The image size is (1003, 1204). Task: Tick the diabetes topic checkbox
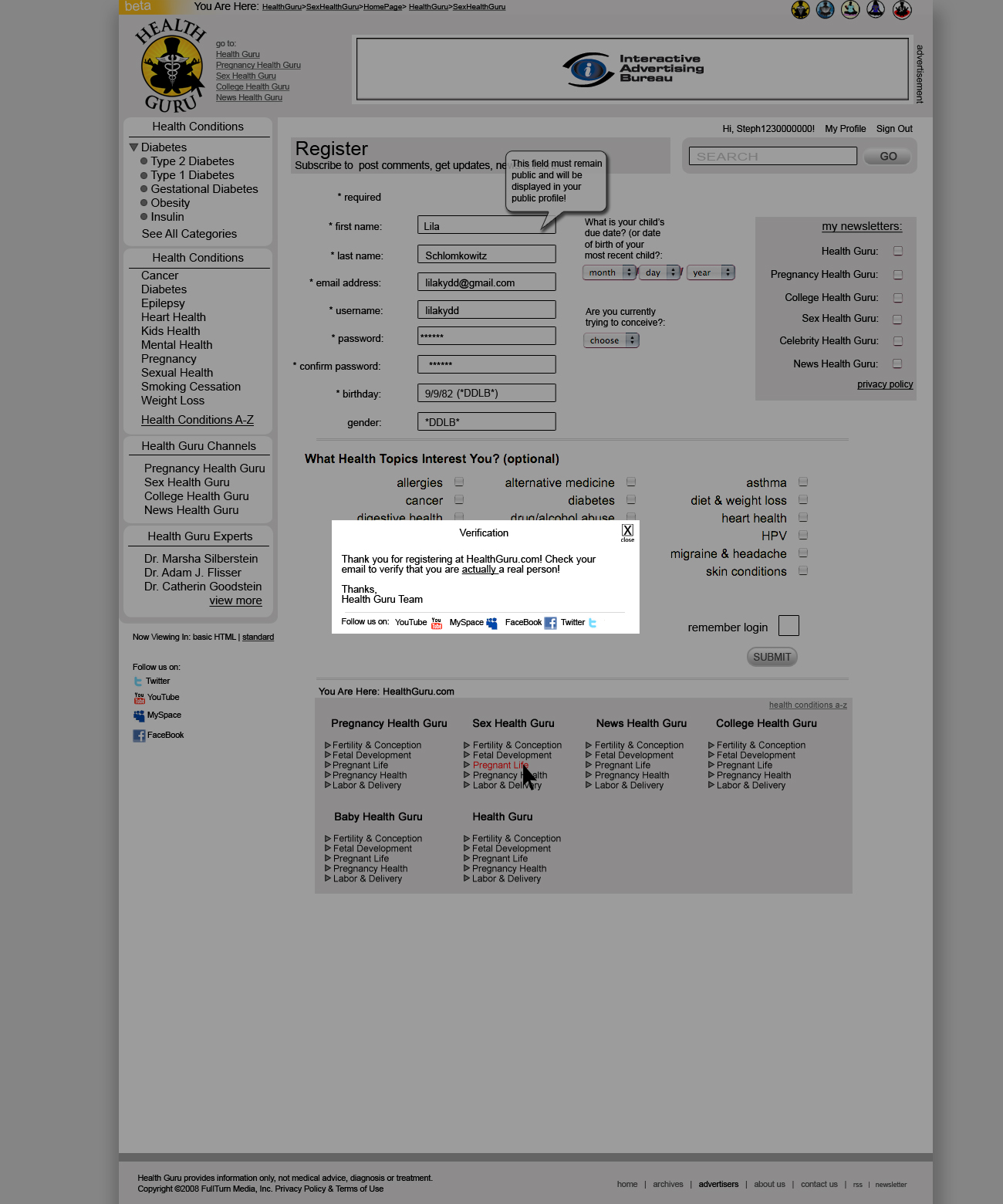tap(631, 499)
